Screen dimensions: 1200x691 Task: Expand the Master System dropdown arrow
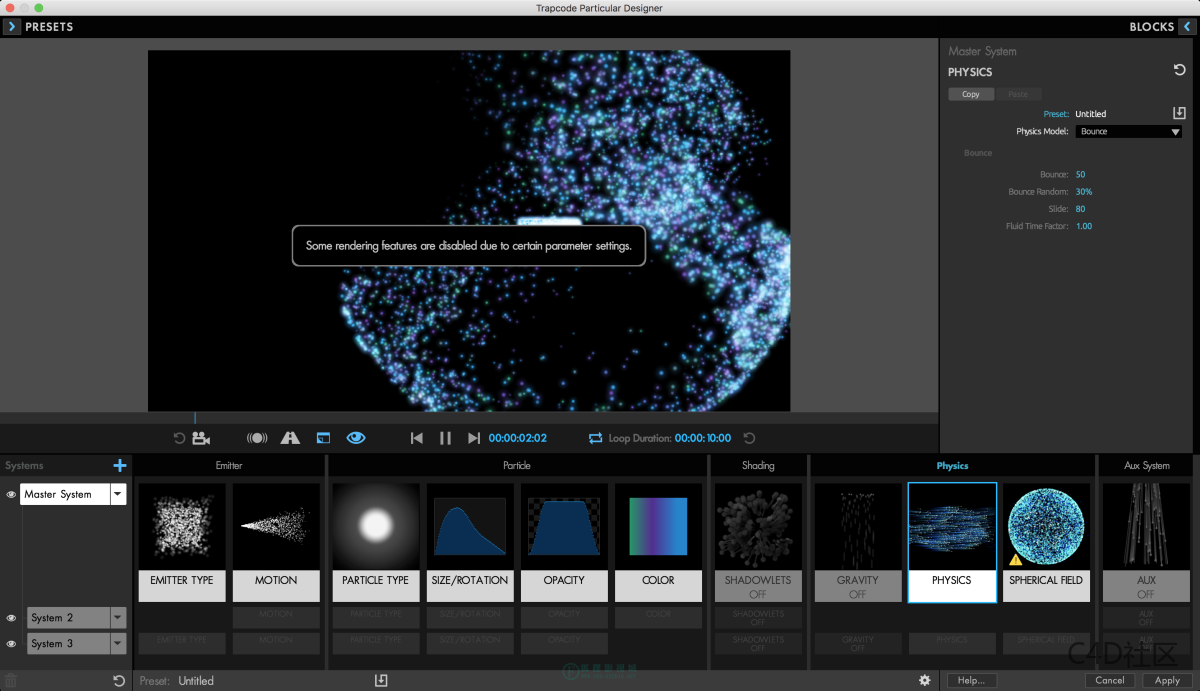click(117, 493)
